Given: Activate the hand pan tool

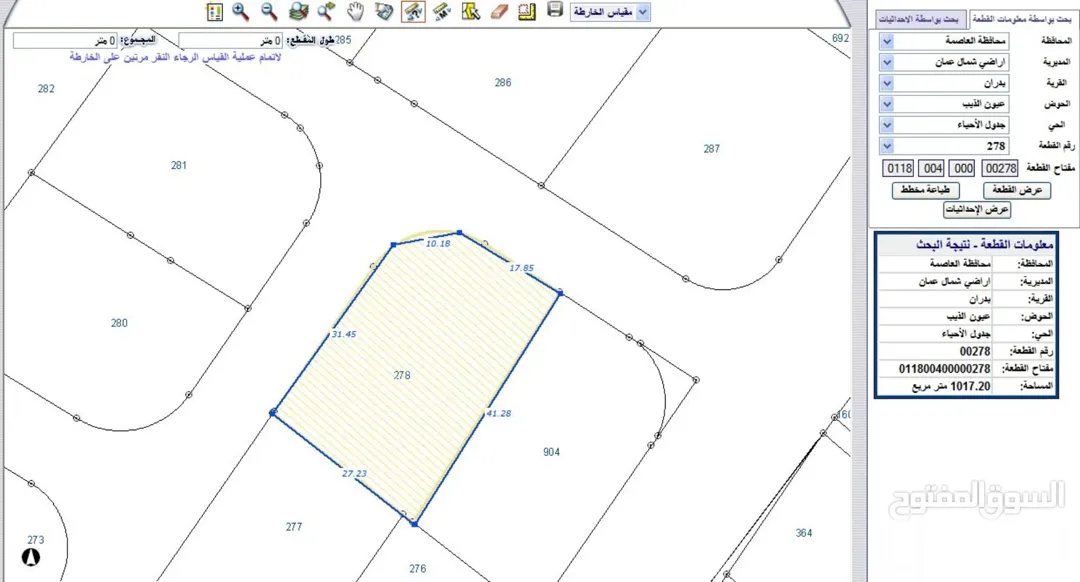Looking at the screenshot, I should [355, 11].
